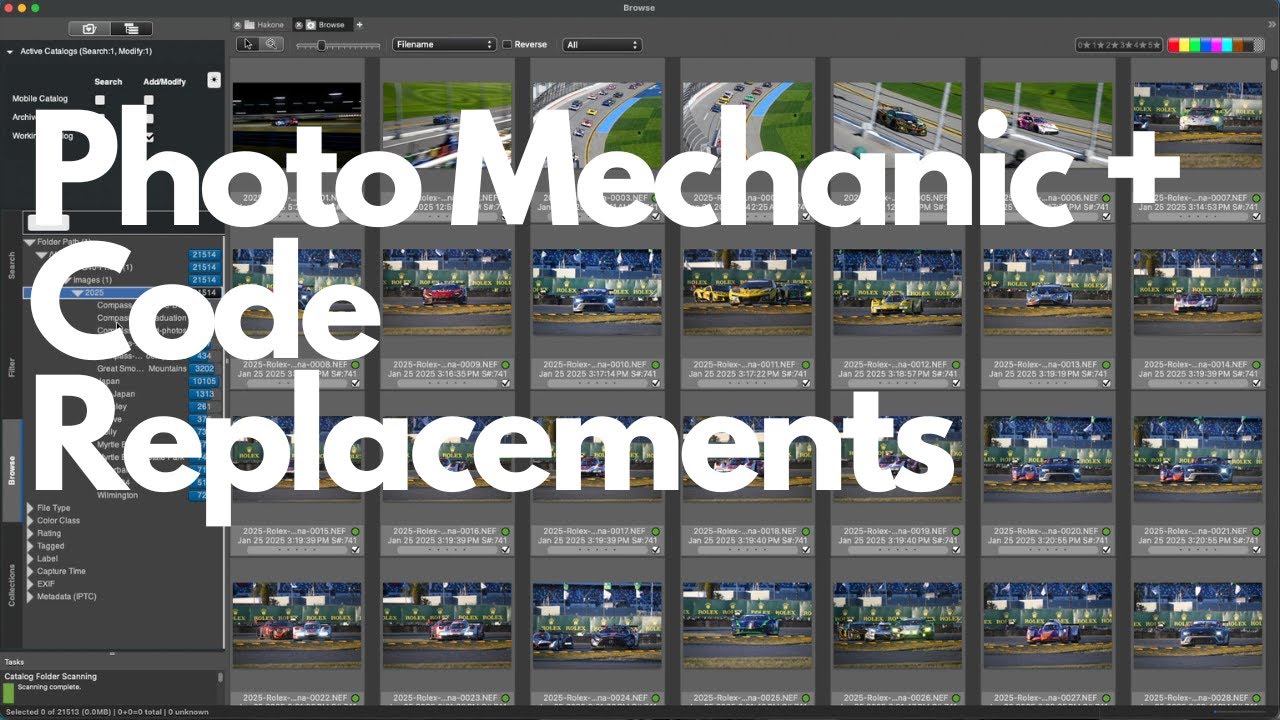The height and width of the screenshot is (720, 1280).
Task: Untag photo 0015.NEF checkbox
Action: pos(355,548)
